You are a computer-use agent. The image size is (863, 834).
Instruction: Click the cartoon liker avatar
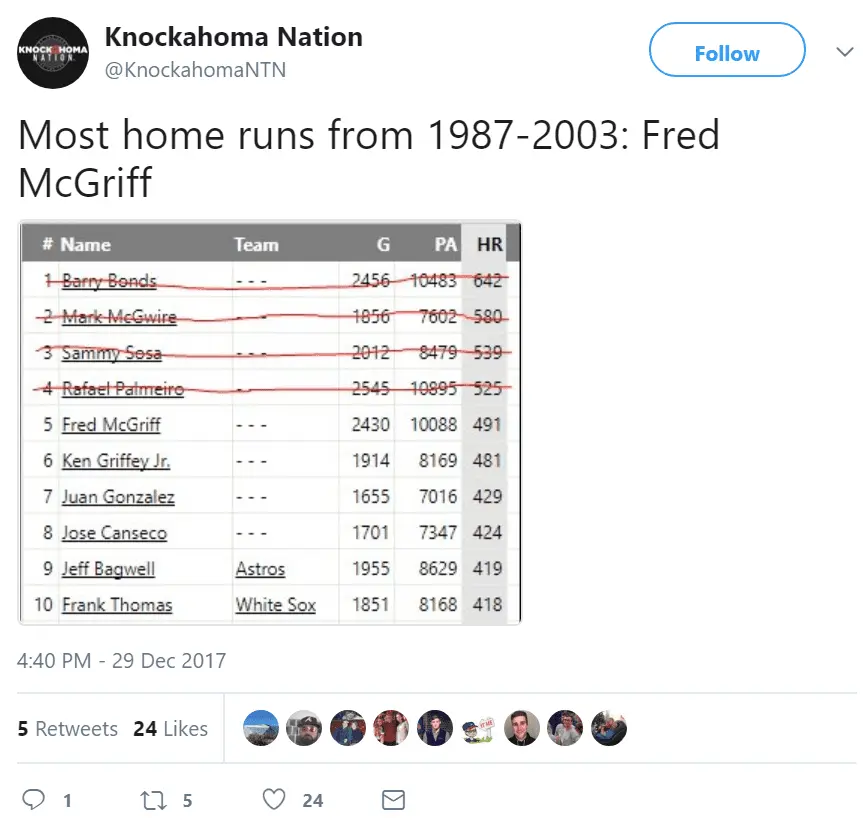click(x=479, y=729)
